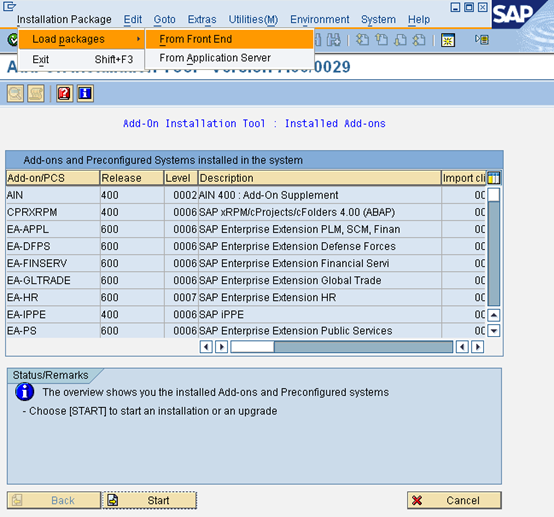Click the left arrow near right end of scrollbar

[x=462, y=347]
